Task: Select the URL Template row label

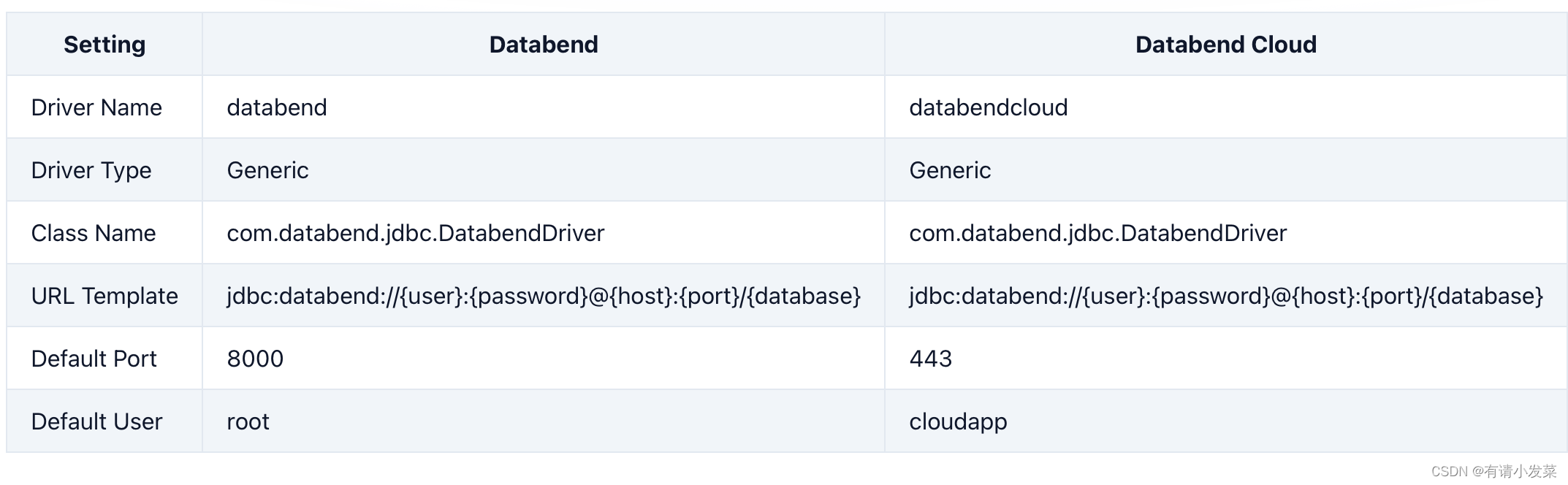Action: [104, 296]
